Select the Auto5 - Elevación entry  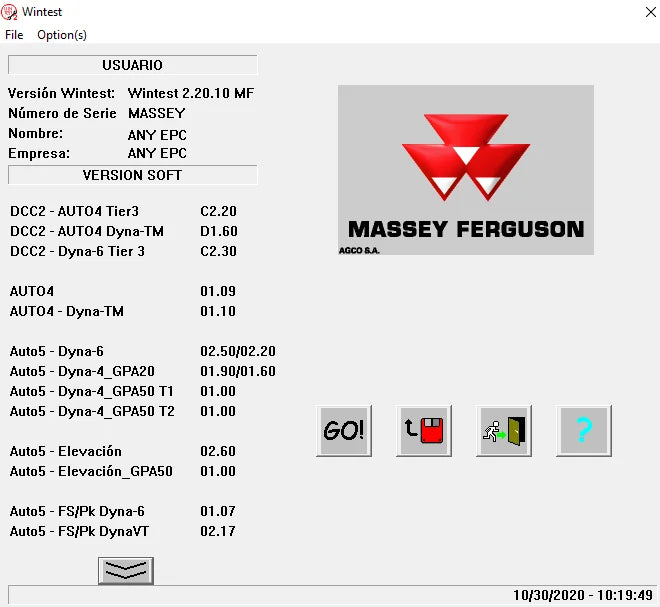point(66,451)
